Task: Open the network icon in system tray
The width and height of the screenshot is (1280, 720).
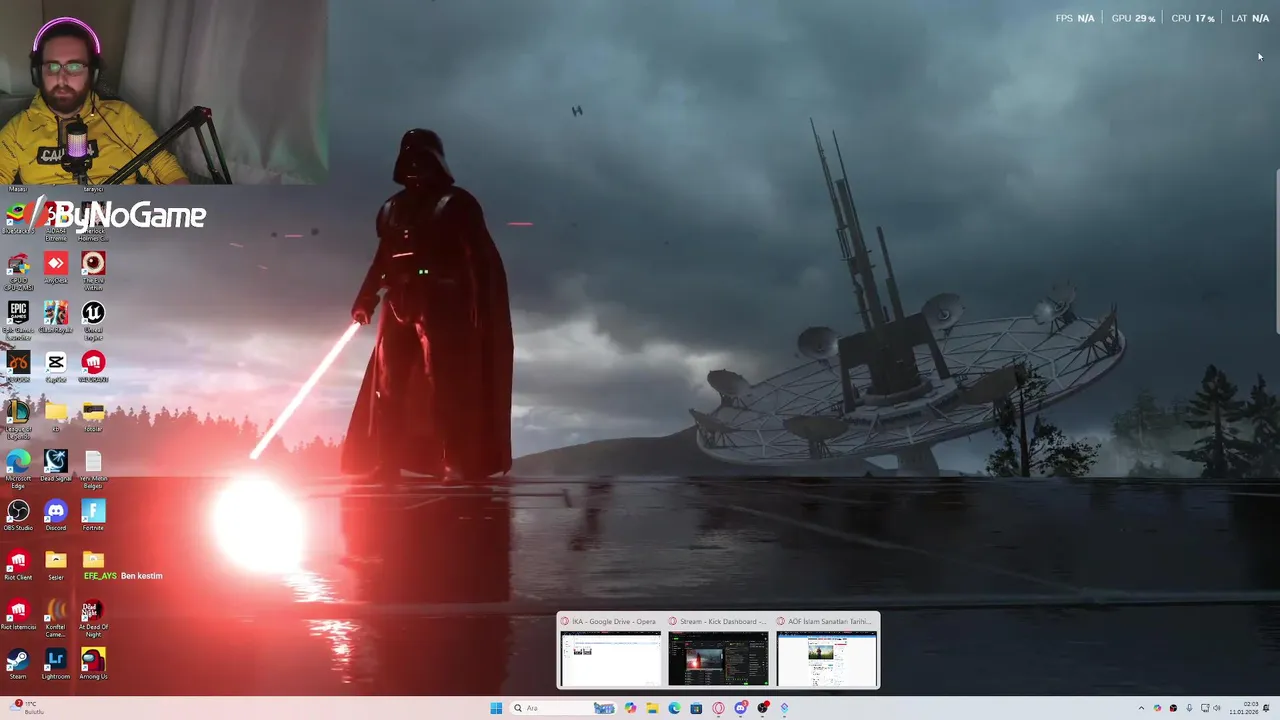Action: (x=1204, y=708)
